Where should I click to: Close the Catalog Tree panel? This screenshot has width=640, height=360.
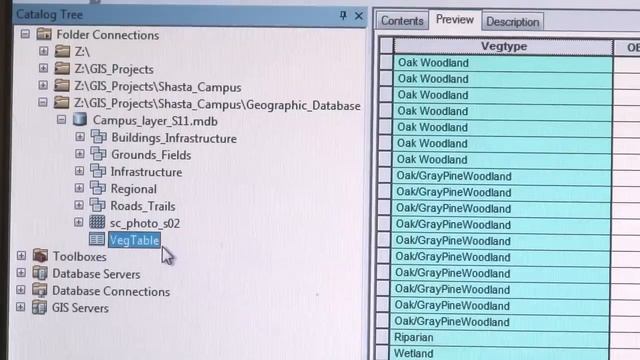click(x=359, y=16)
